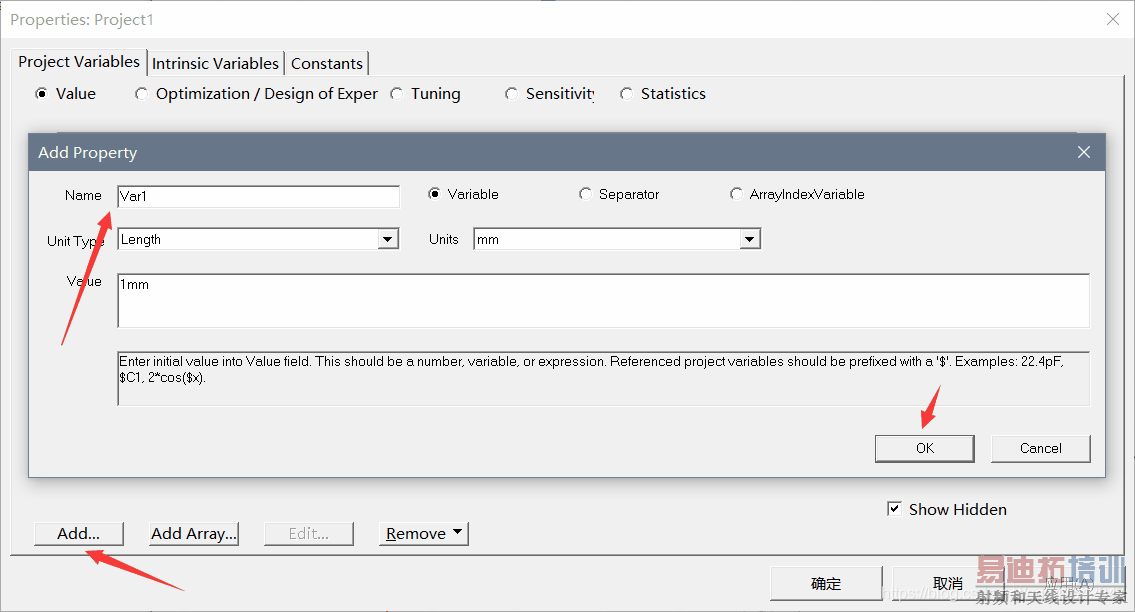
Task: Select the Variable radio button
Action: coord(434,194)
